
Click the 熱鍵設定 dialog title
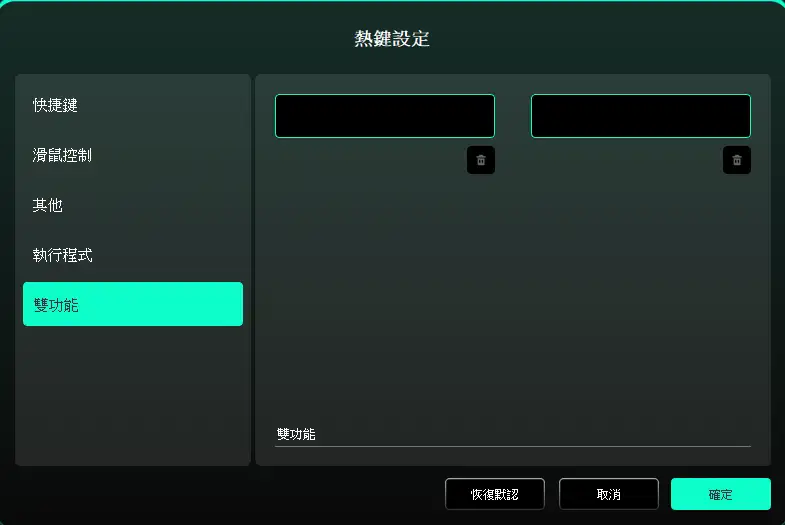(392, 39)
